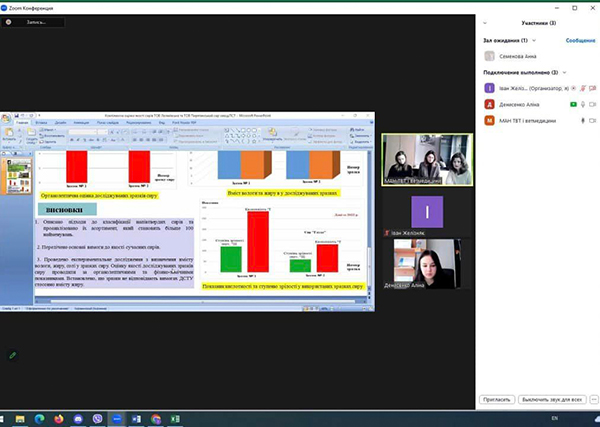The height and width of the screenshot is (427, 600).
Task: Click the slide horizontal scrollbar
Action: 201,302
